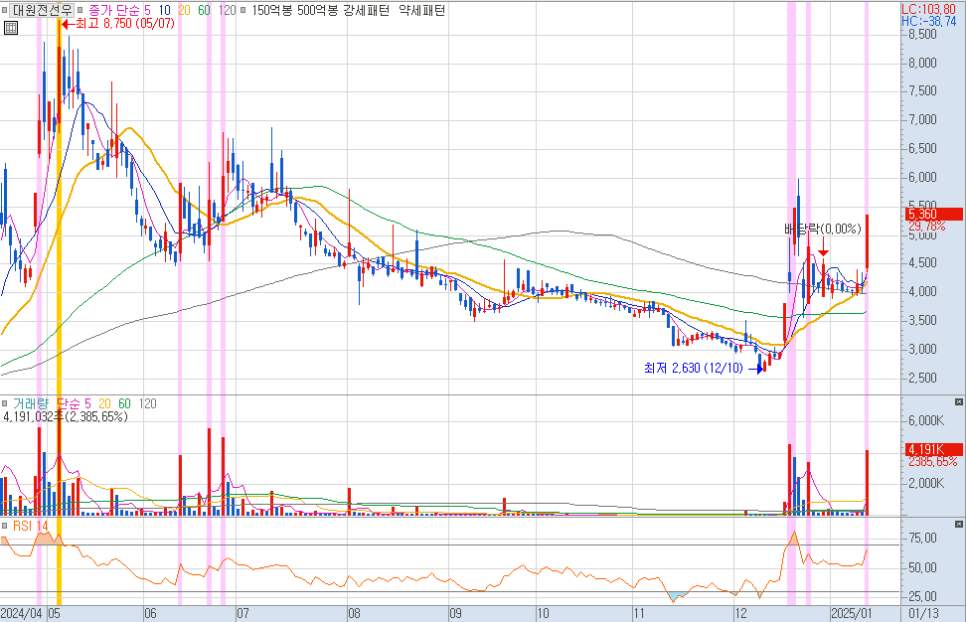The height and width of the screenshot is (622, 966).
Task: Click the 약세패턴 pattern label
Action: coord(422,10)
